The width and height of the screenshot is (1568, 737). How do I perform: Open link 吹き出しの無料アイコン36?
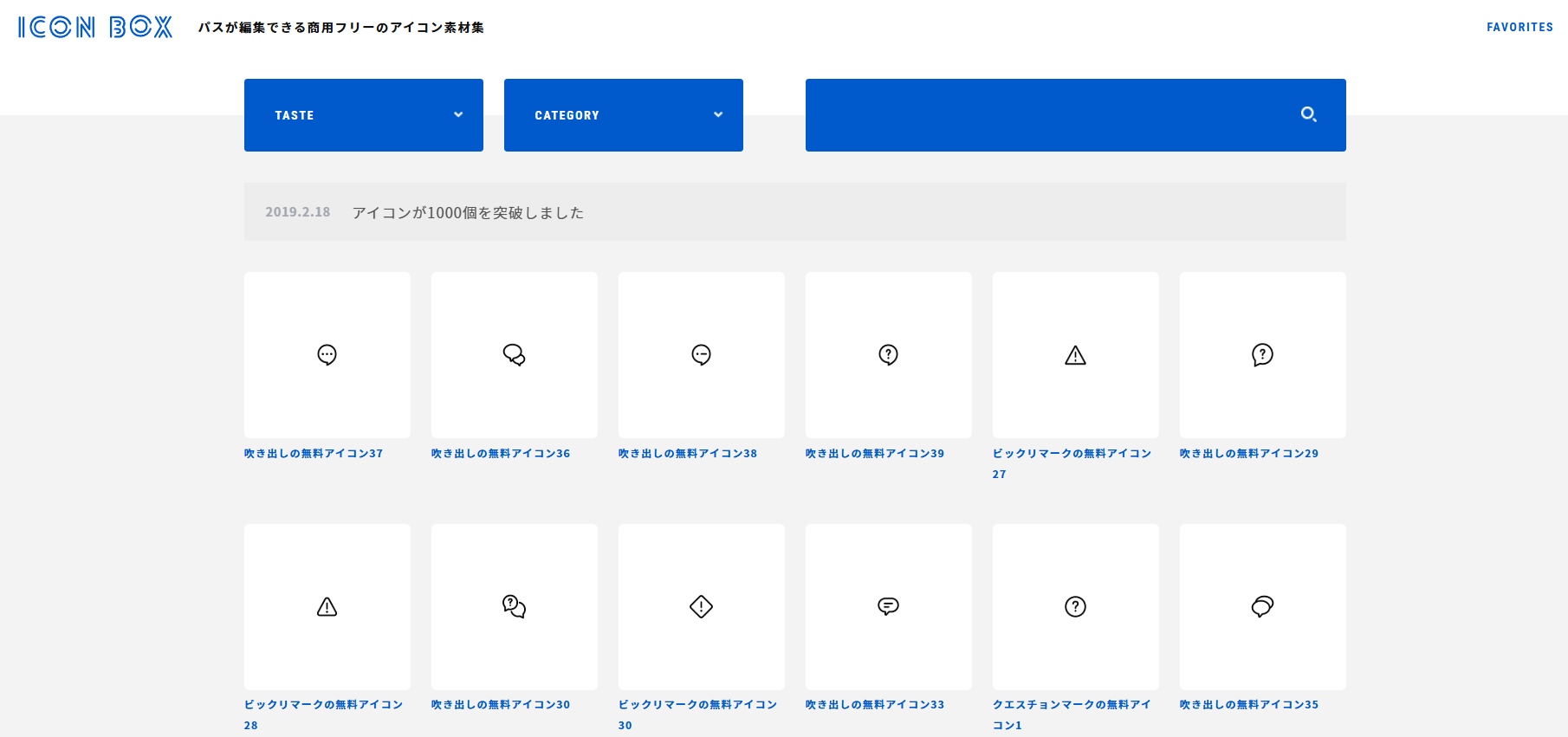point(501,453)
